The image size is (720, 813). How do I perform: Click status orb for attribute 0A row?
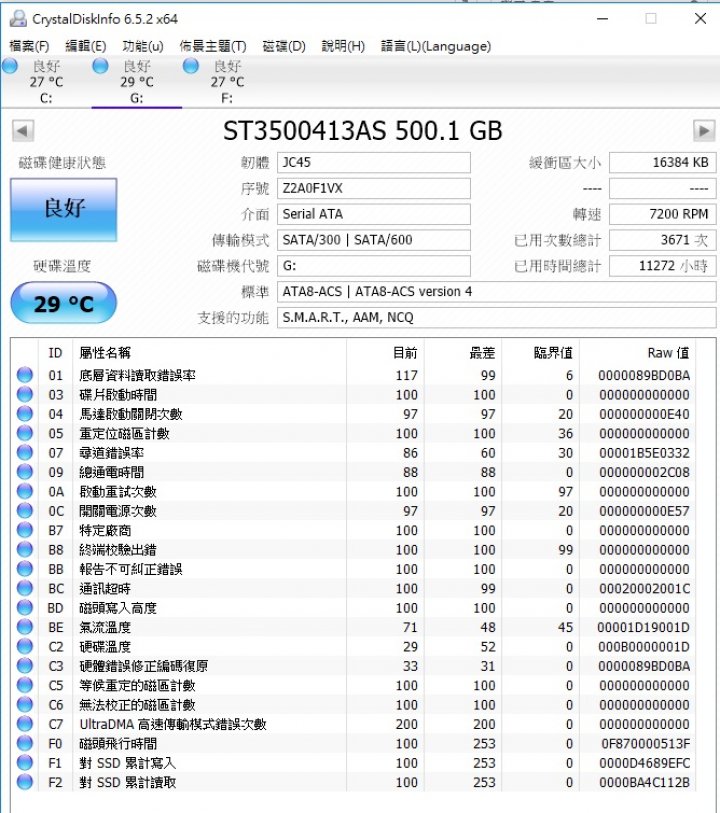point(24,491)
